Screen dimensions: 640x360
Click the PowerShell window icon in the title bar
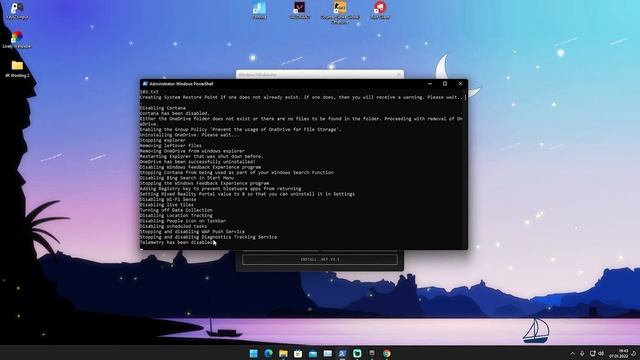coord(144,84)
